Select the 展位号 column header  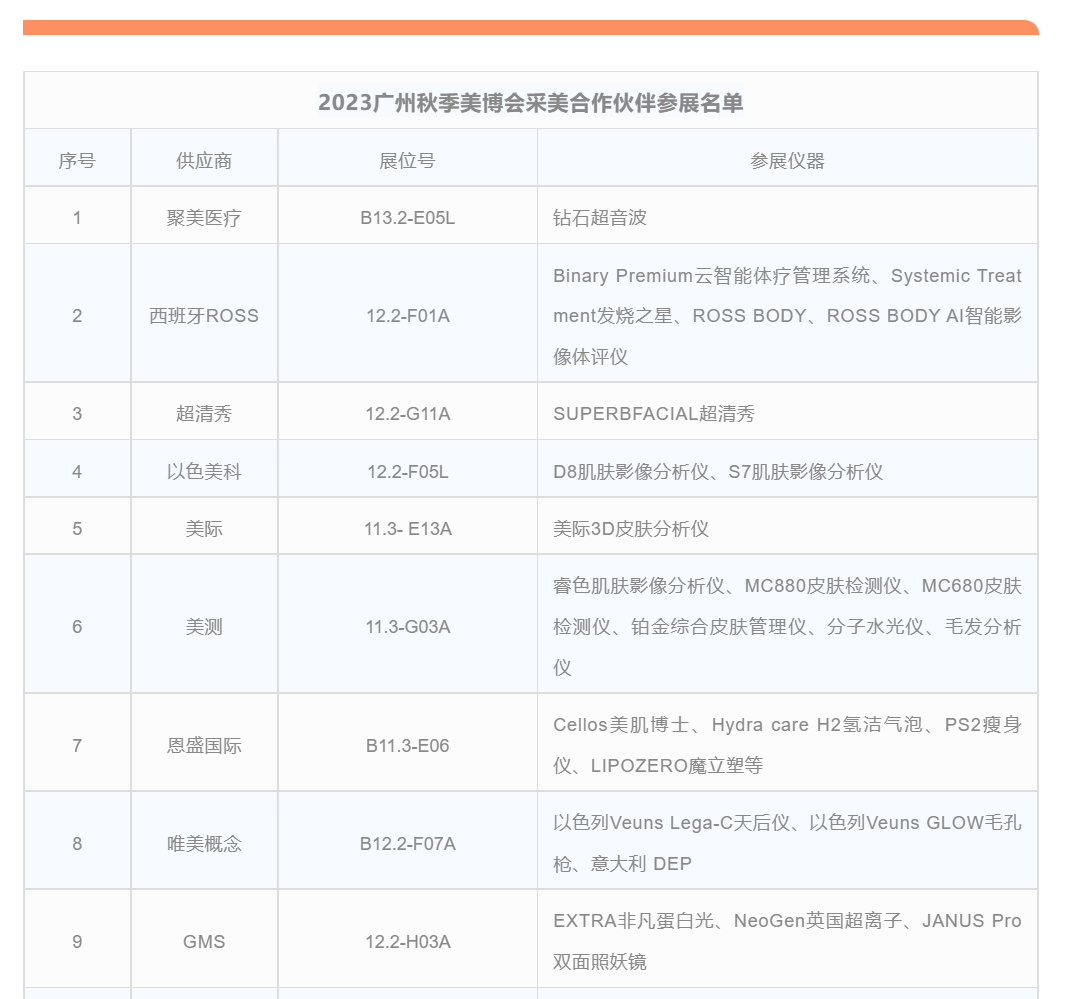tap(407, 161)
